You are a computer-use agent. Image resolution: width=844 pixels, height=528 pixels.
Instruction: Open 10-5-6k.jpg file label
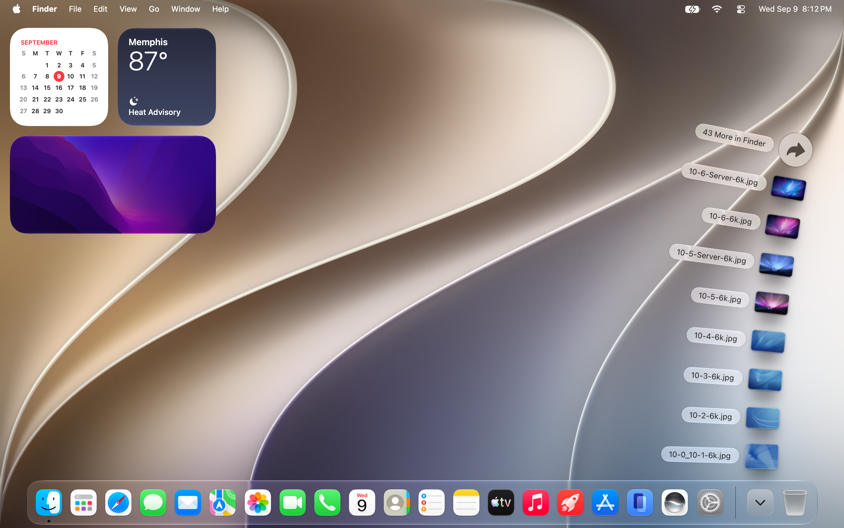point(720,297)
